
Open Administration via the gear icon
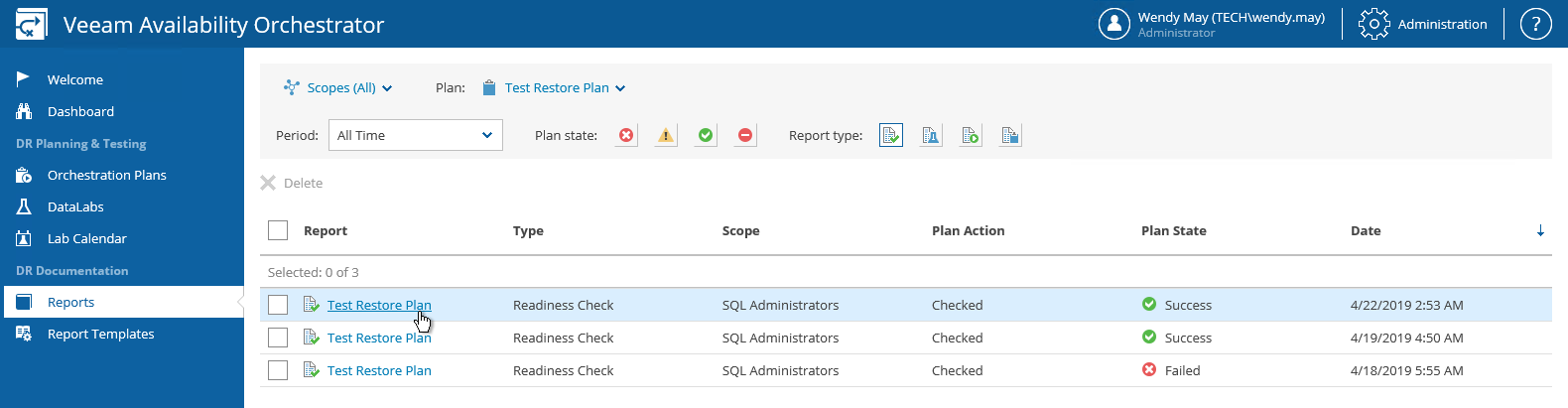pos(1374,24)
